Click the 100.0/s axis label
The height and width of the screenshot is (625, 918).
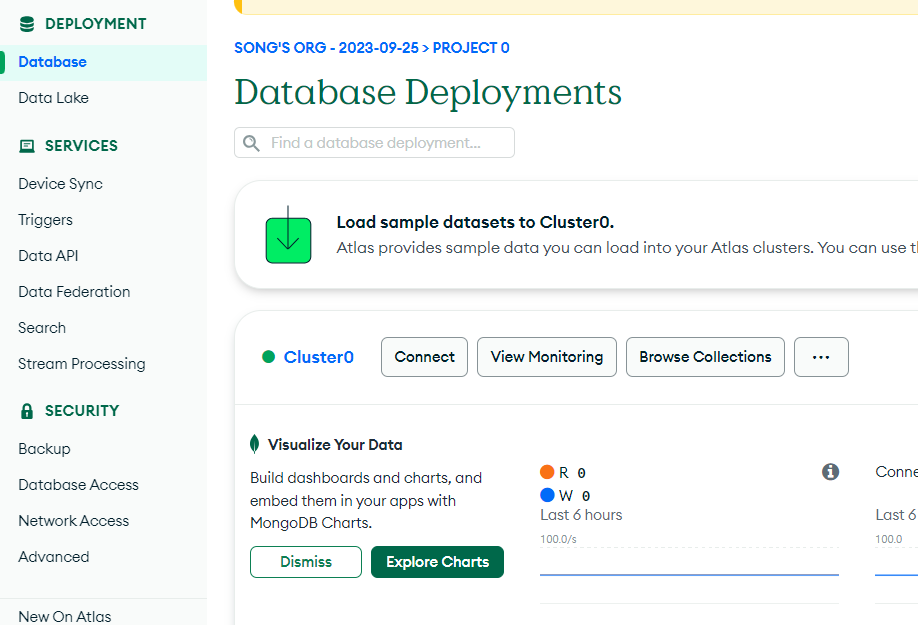559,539
